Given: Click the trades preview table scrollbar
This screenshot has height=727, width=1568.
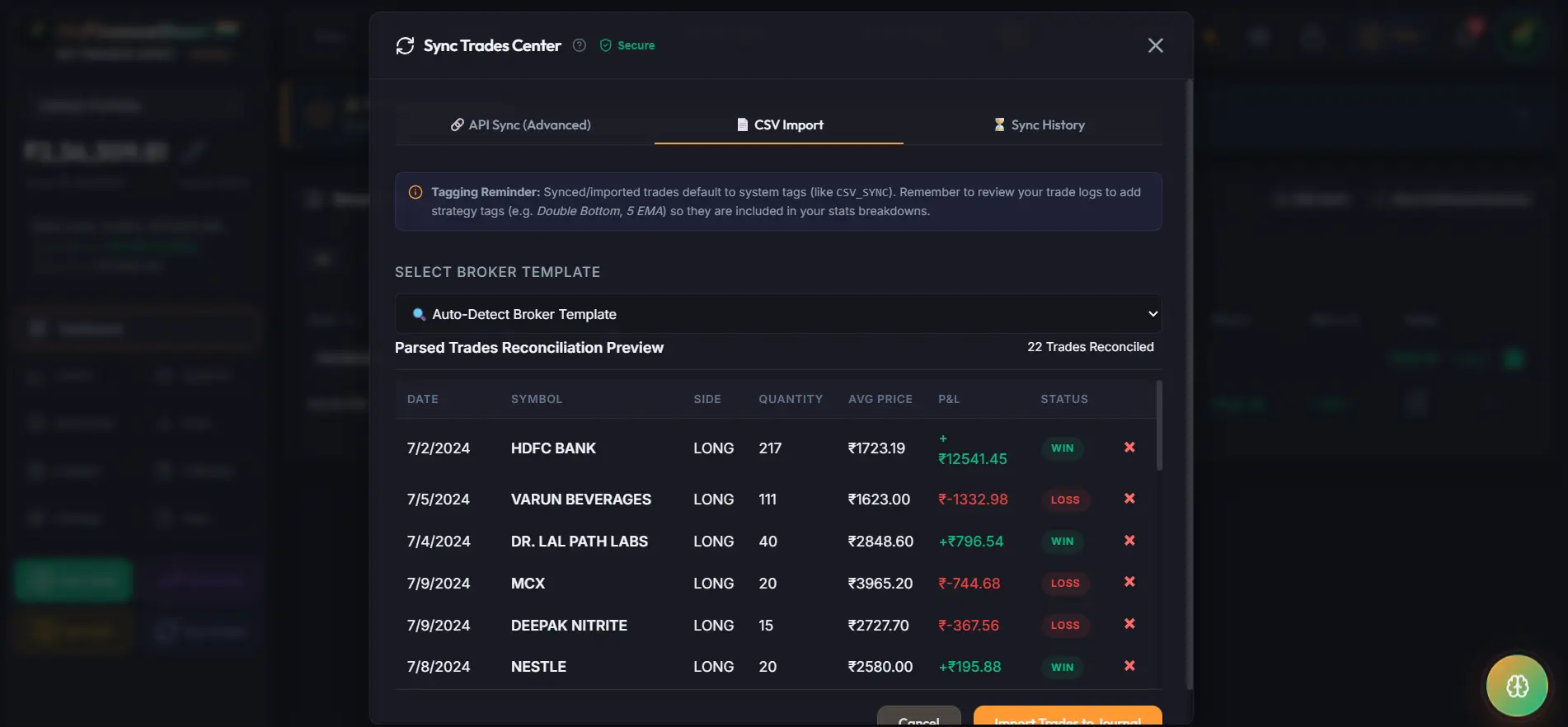Looking at the screenshot, I should point(1159,425).
